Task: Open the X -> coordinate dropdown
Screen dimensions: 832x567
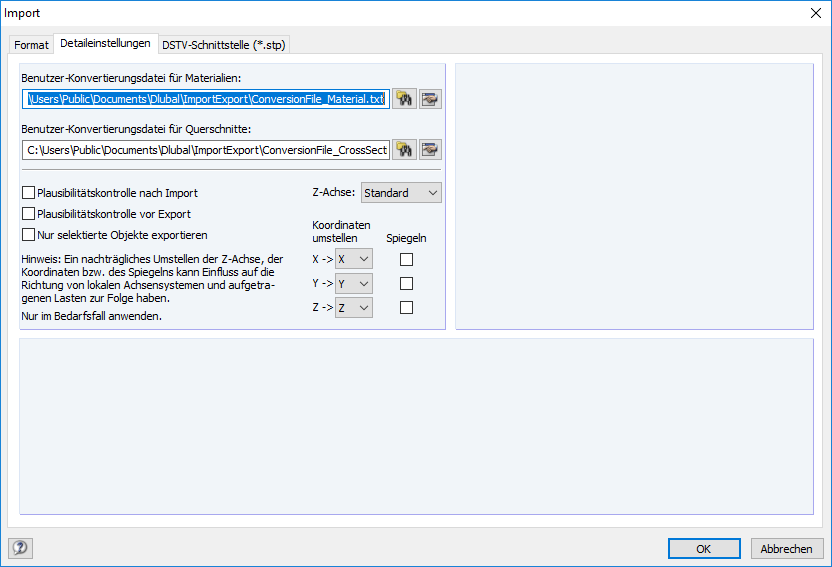Action: [x=354, y=259]
